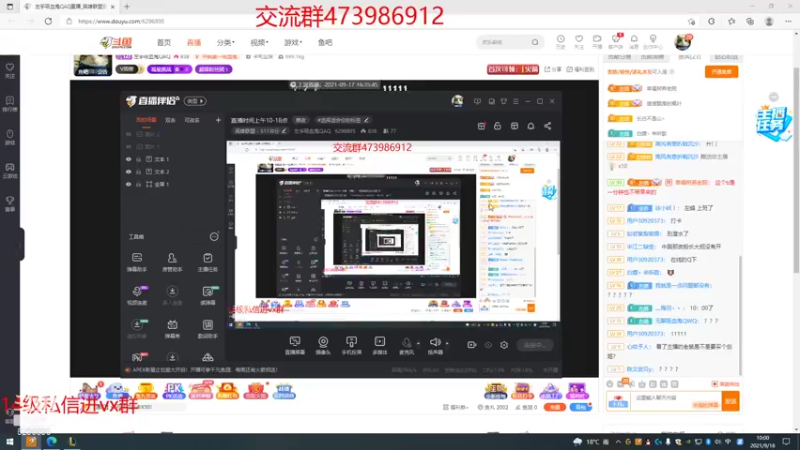Open 直播伴侣 settings gear
The image size is (800, 450).
[x=504, y=345]
